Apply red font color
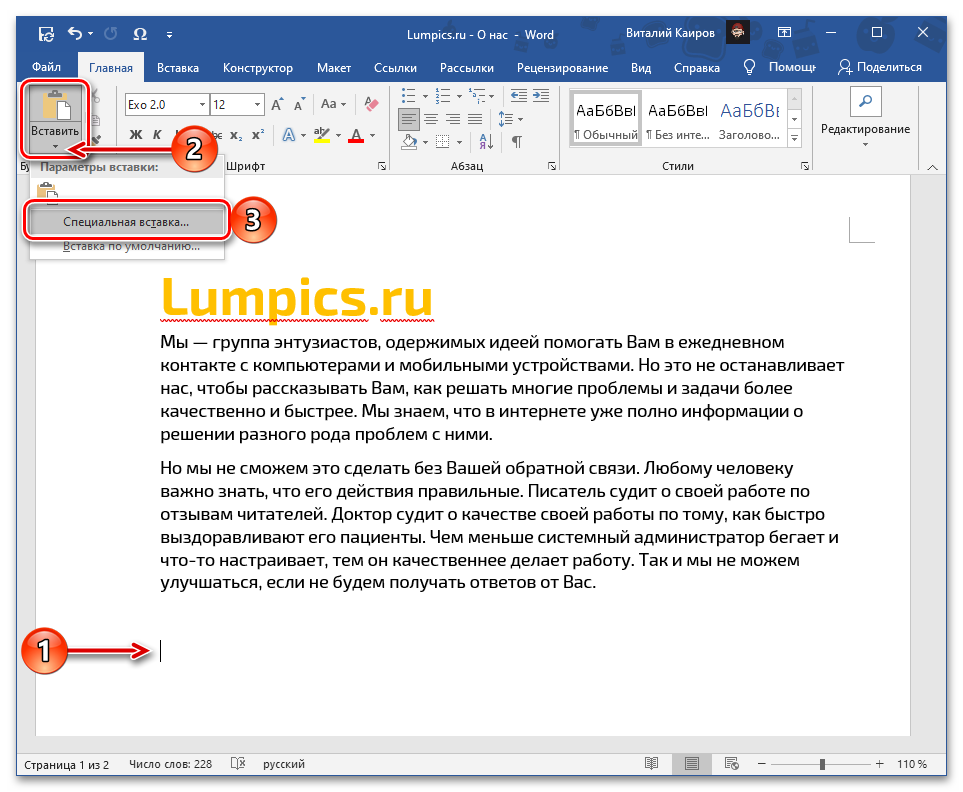963x792 pixels. pyautogui.click(x=356, y=134)
